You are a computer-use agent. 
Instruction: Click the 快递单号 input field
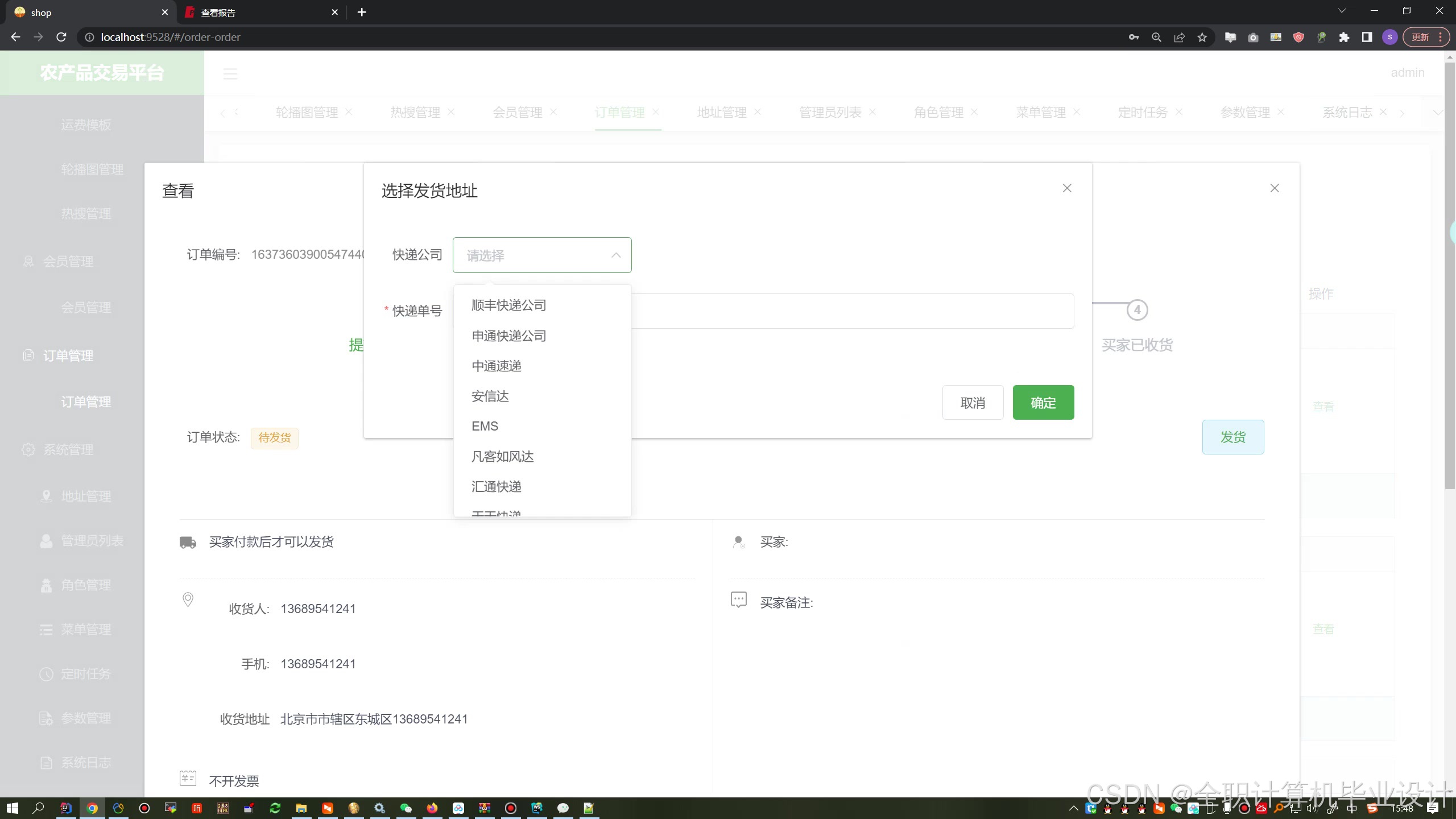point(852,311)
